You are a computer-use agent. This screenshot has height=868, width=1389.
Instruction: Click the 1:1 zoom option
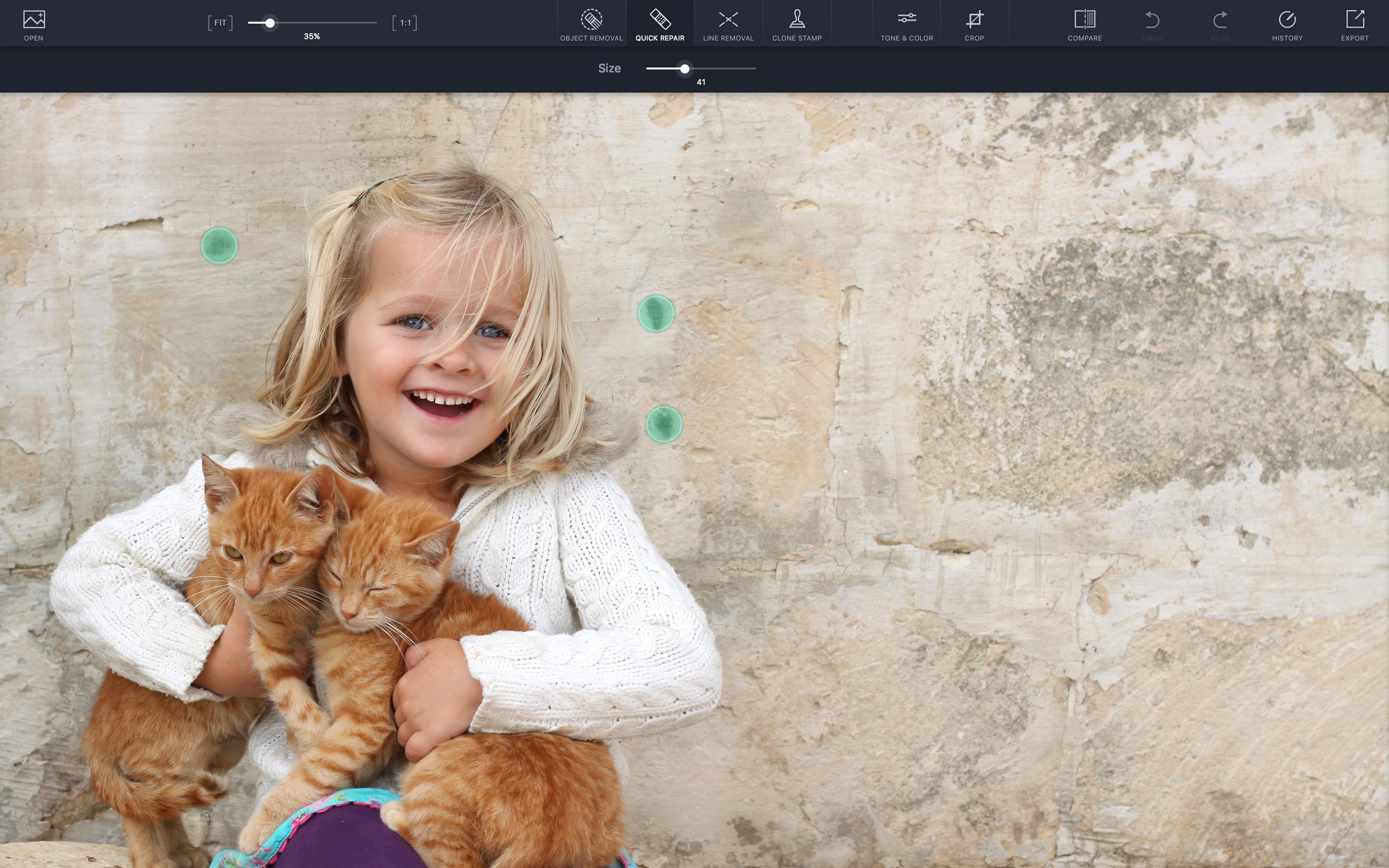click(x=405, y=22)
